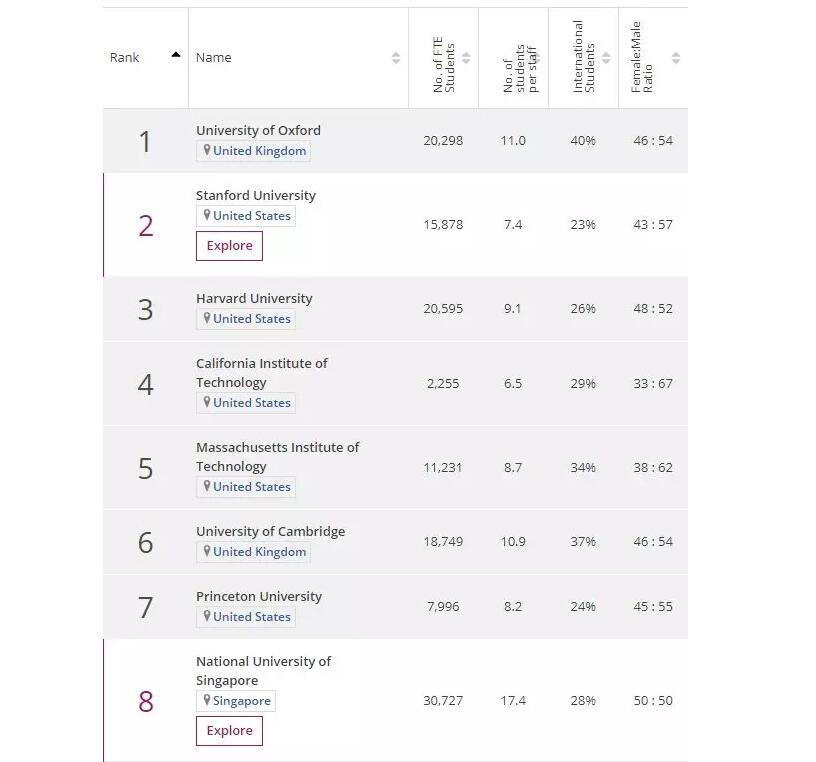Screen dimensions: 816x762
Task: Sort by No. of FTE Students arrows
Action: pos(466,58)
